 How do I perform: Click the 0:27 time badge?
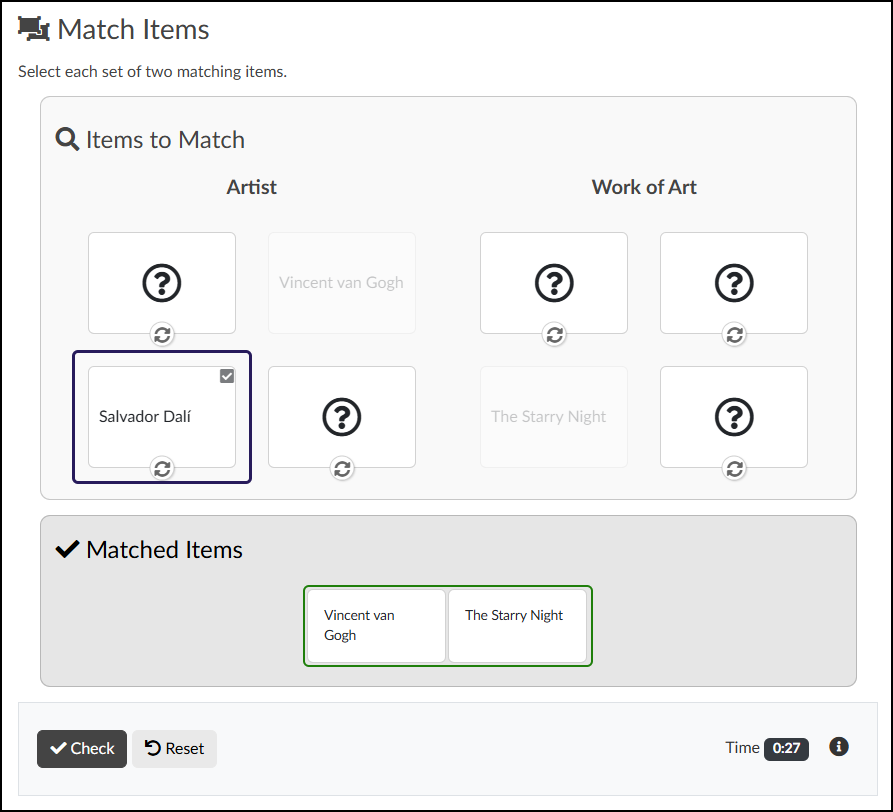(x=786, y=748)
